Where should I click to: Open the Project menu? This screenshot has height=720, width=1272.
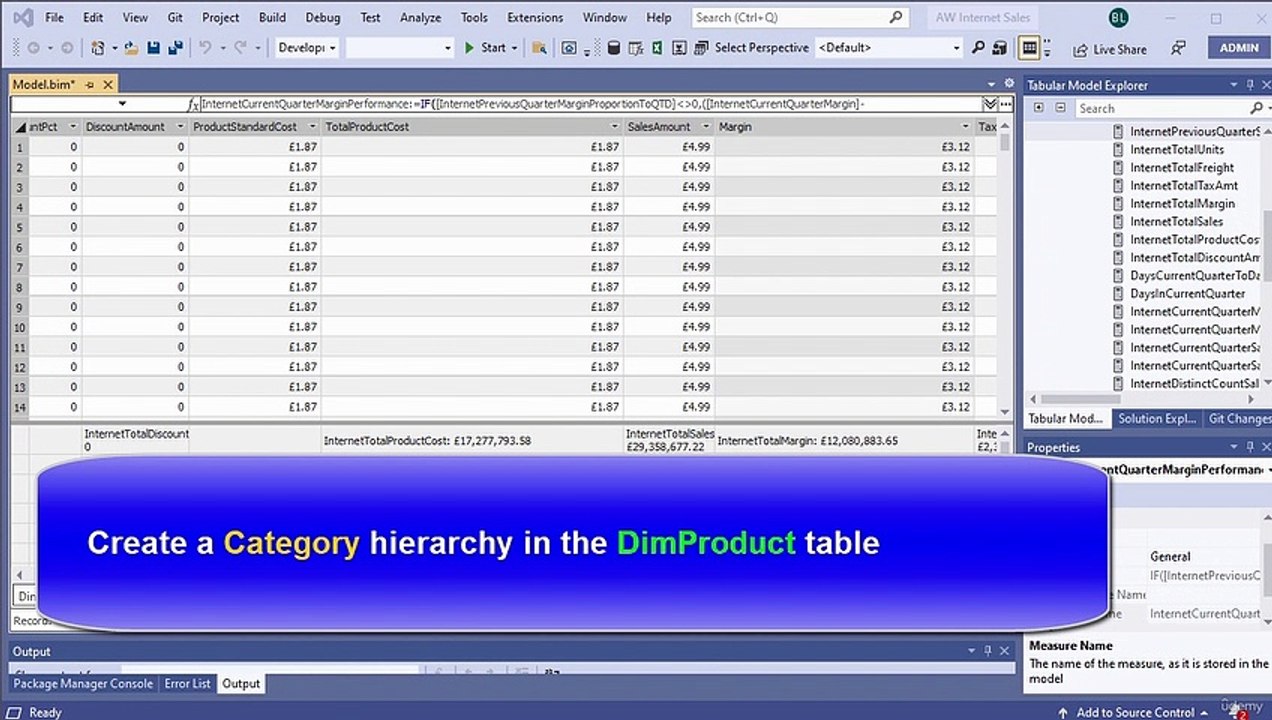[x=220, y=17]
